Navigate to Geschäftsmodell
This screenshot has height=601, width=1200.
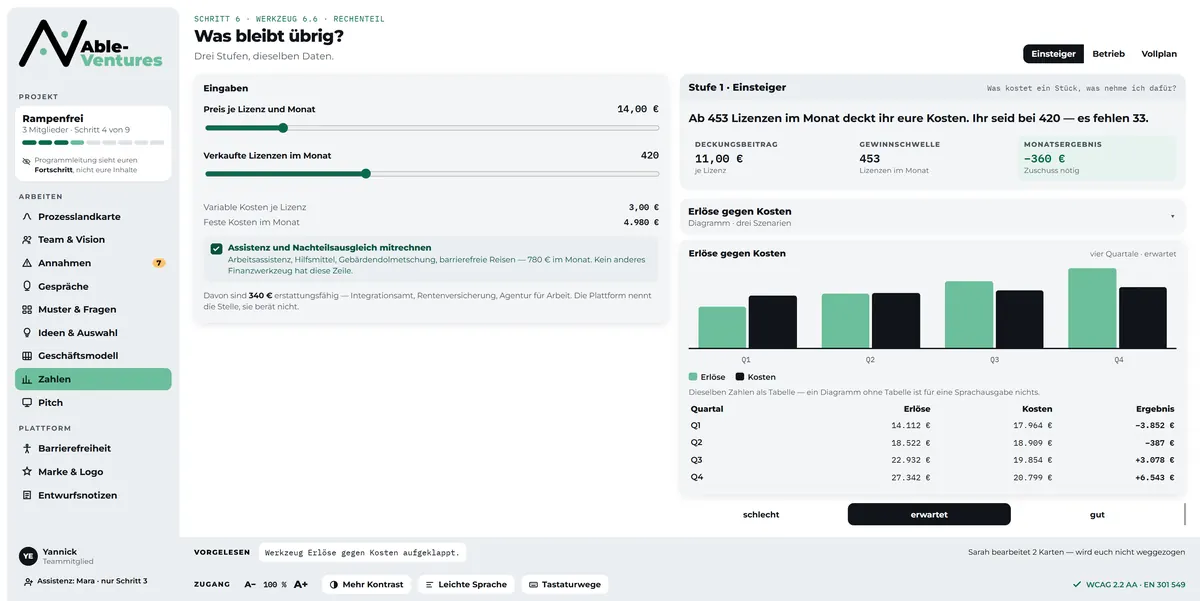tap(93, 356)
